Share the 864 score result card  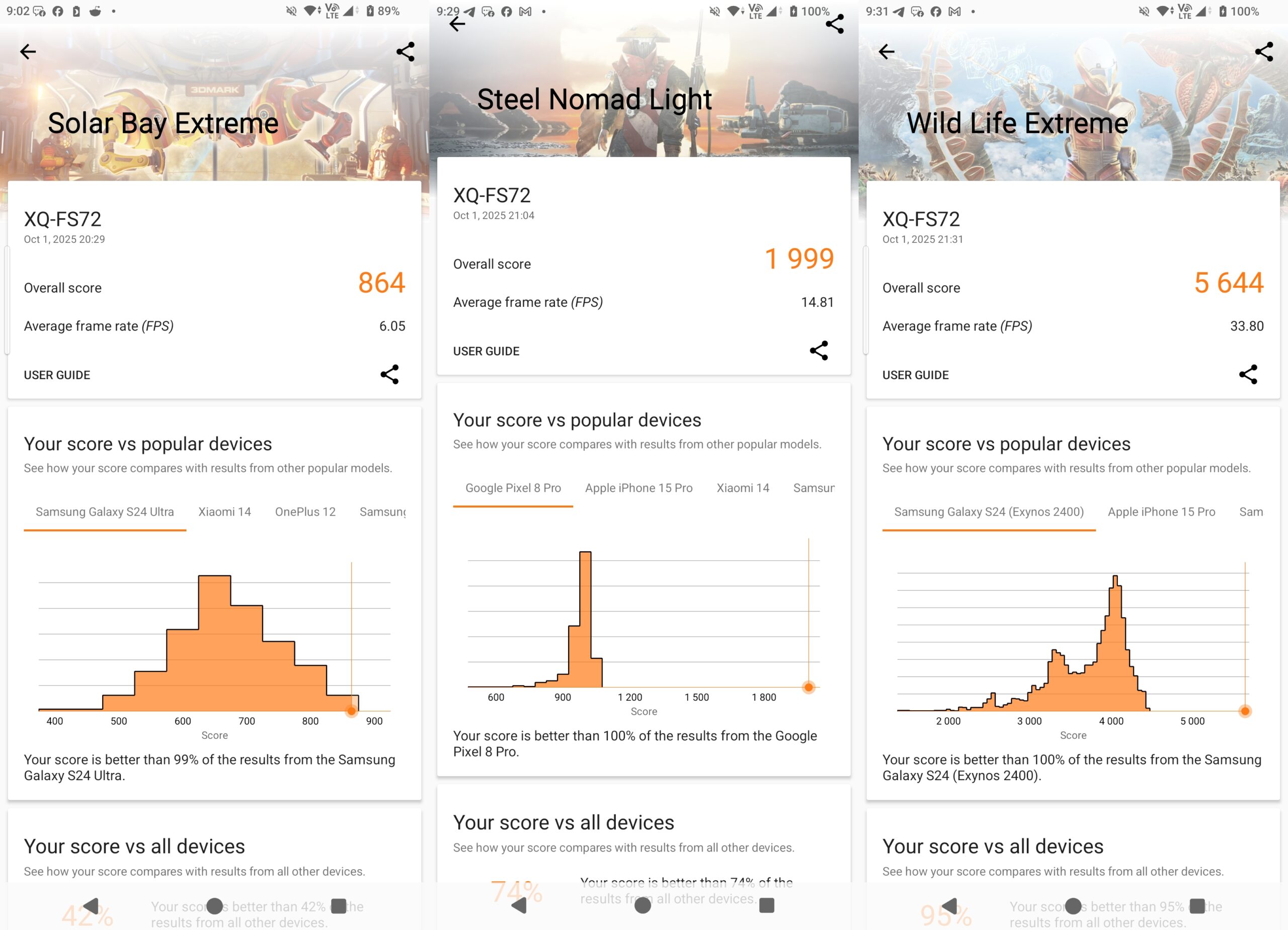(389, 375)
